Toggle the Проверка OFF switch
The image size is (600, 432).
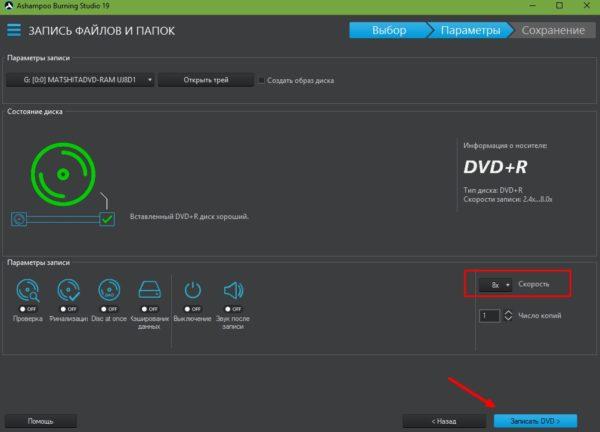[x=28, y=309]
